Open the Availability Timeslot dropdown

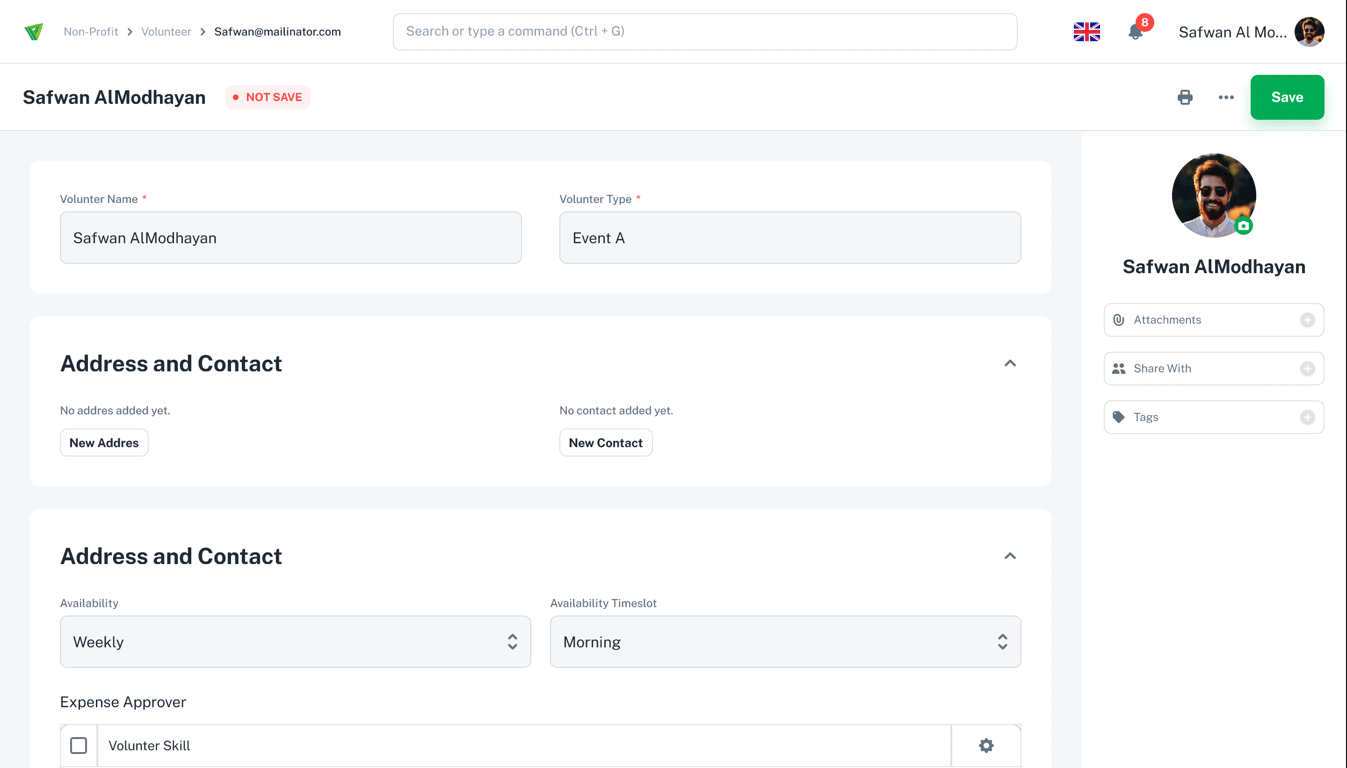(785, 642)
